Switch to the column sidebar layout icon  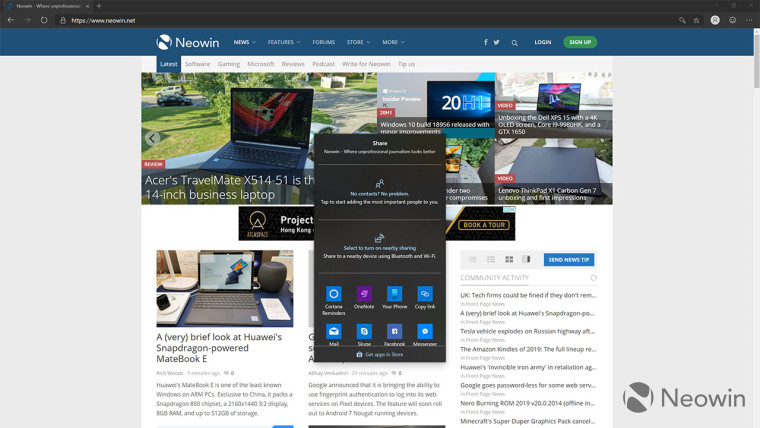[x=526, y=259]
